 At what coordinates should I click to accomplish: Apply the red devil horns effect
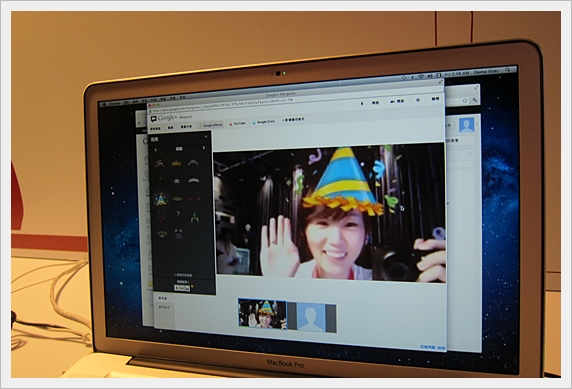pyautogui.click(x=194, y=199)
